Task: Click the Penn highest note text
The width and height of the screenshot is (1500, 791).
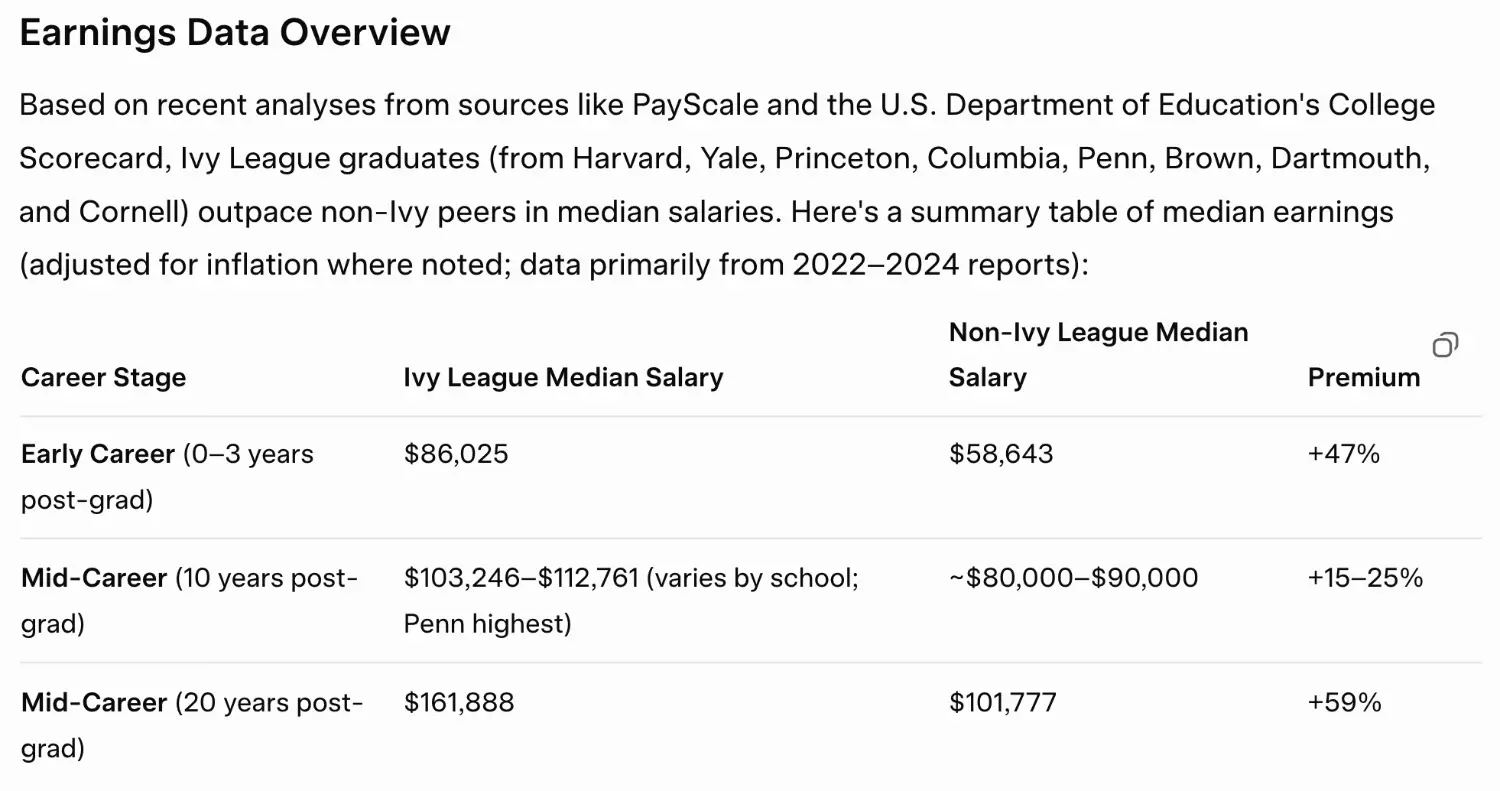Action: [x=487, y=624]
